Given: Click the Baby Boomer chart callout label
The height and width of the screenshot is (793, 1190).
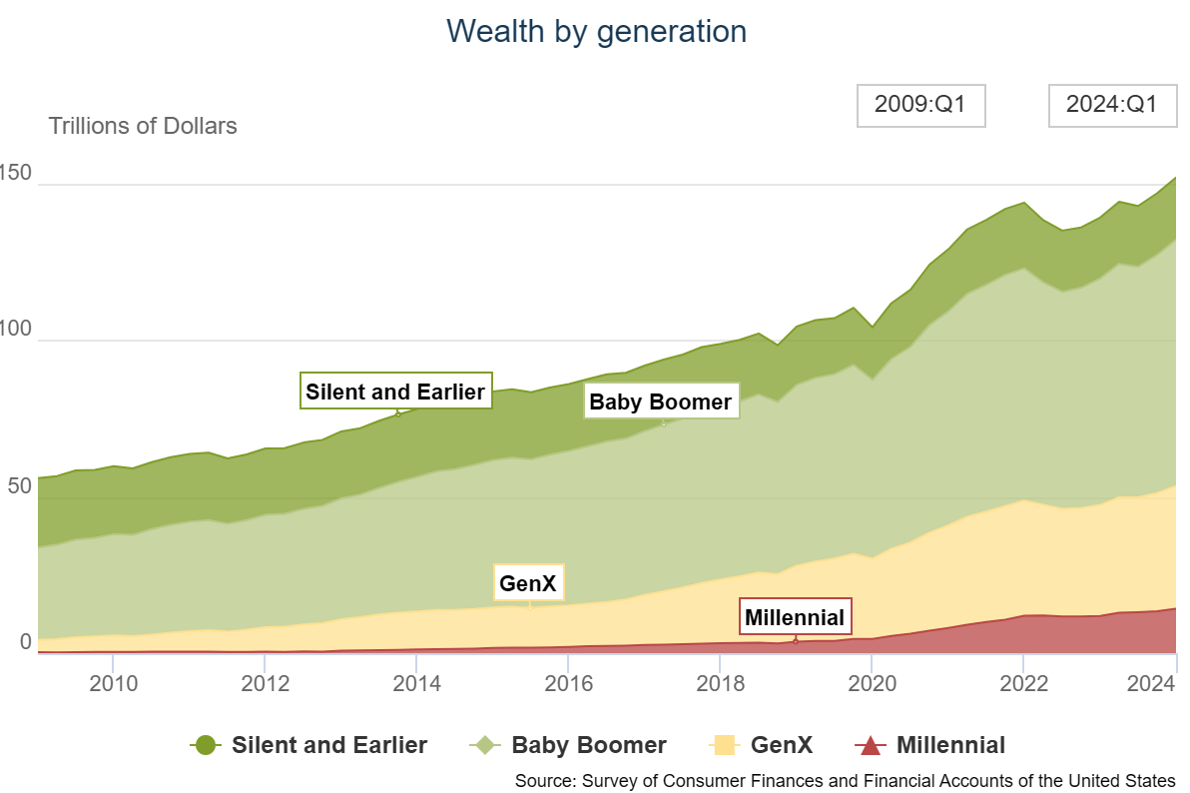Looking at the screenshot, I should 660,402.
